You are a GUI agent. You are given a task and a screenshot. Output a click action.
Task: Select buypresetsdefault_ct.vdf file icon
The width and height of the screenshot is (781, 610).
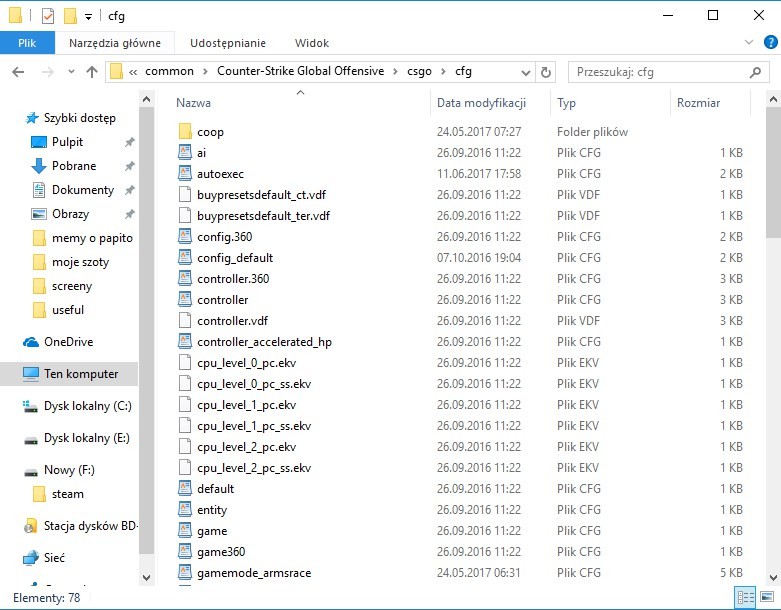(x=185, y=195)
